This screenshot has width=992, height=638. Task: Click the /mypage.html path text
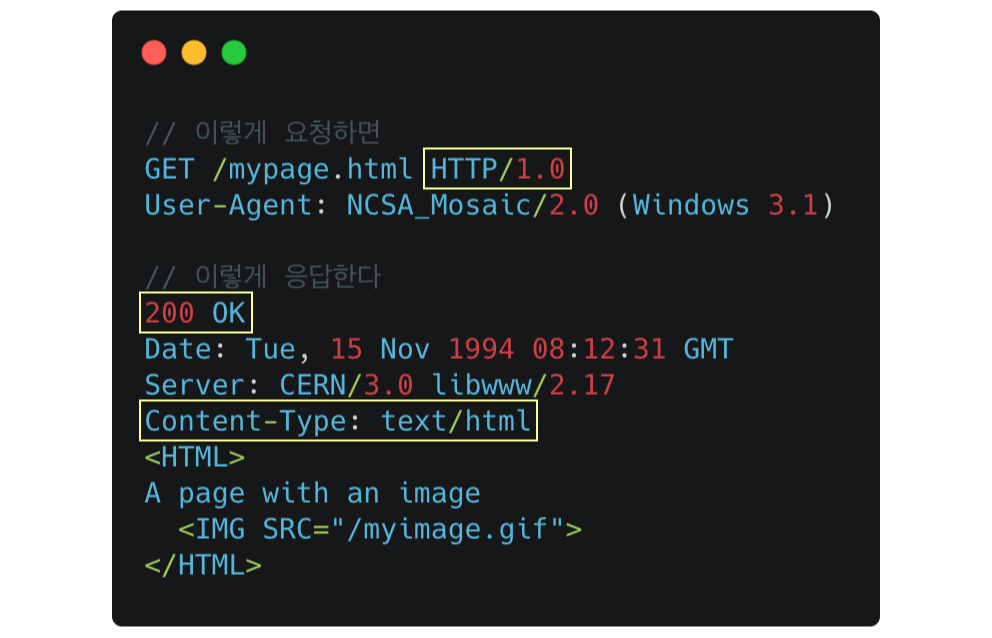[313, 170]
